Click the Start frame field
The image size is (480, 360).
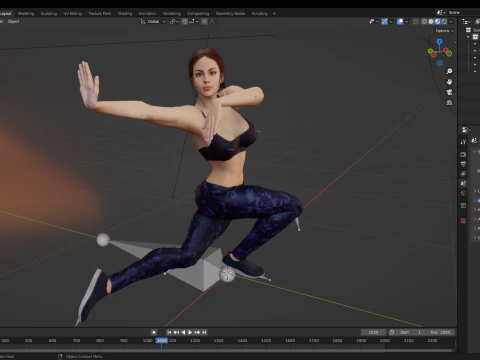[x=411, y=332]
